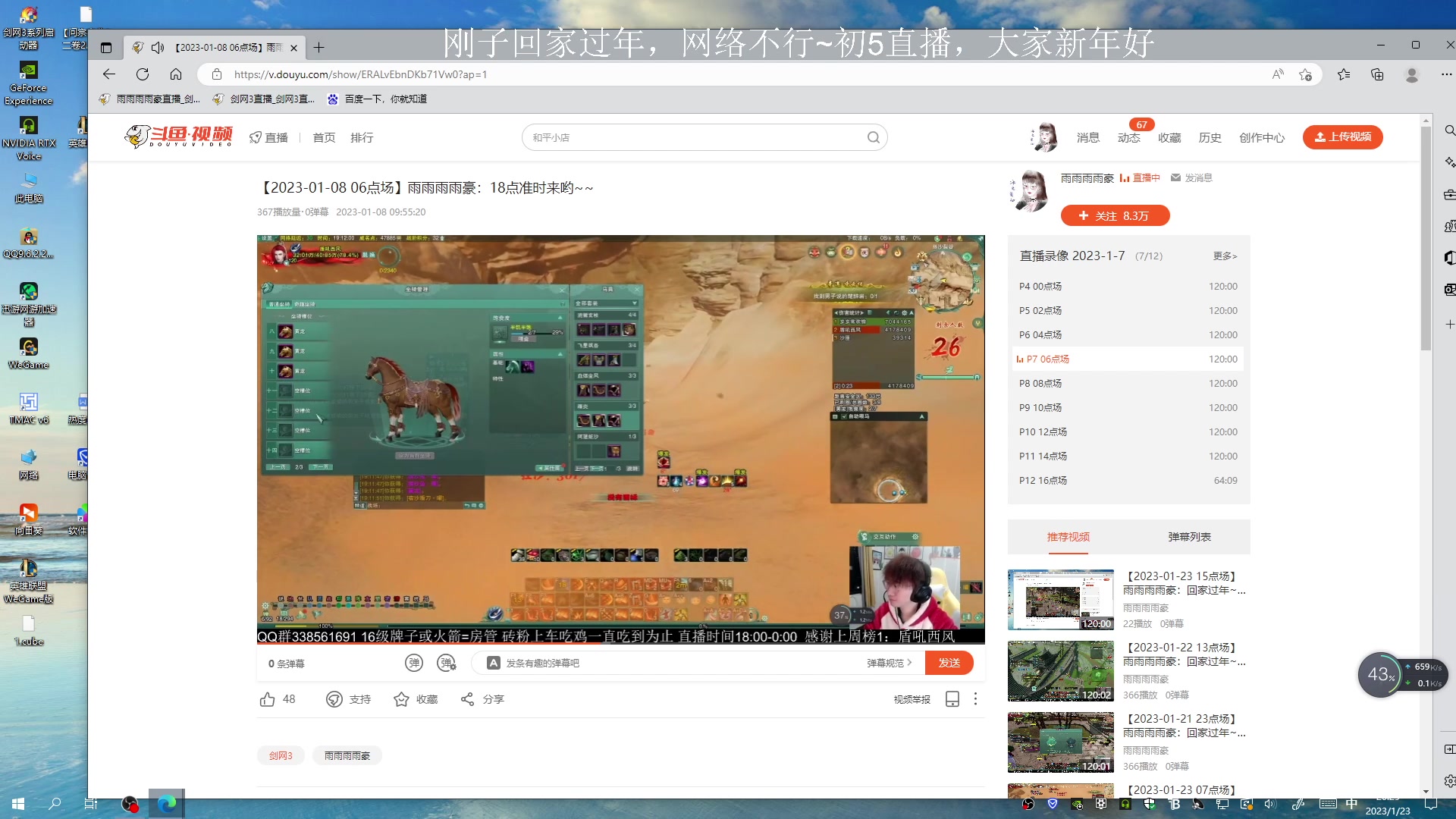The width and height of the screenshot is (1456, 819).
Task: Open the 百度一下 bookmark
Action: (377, 99)
